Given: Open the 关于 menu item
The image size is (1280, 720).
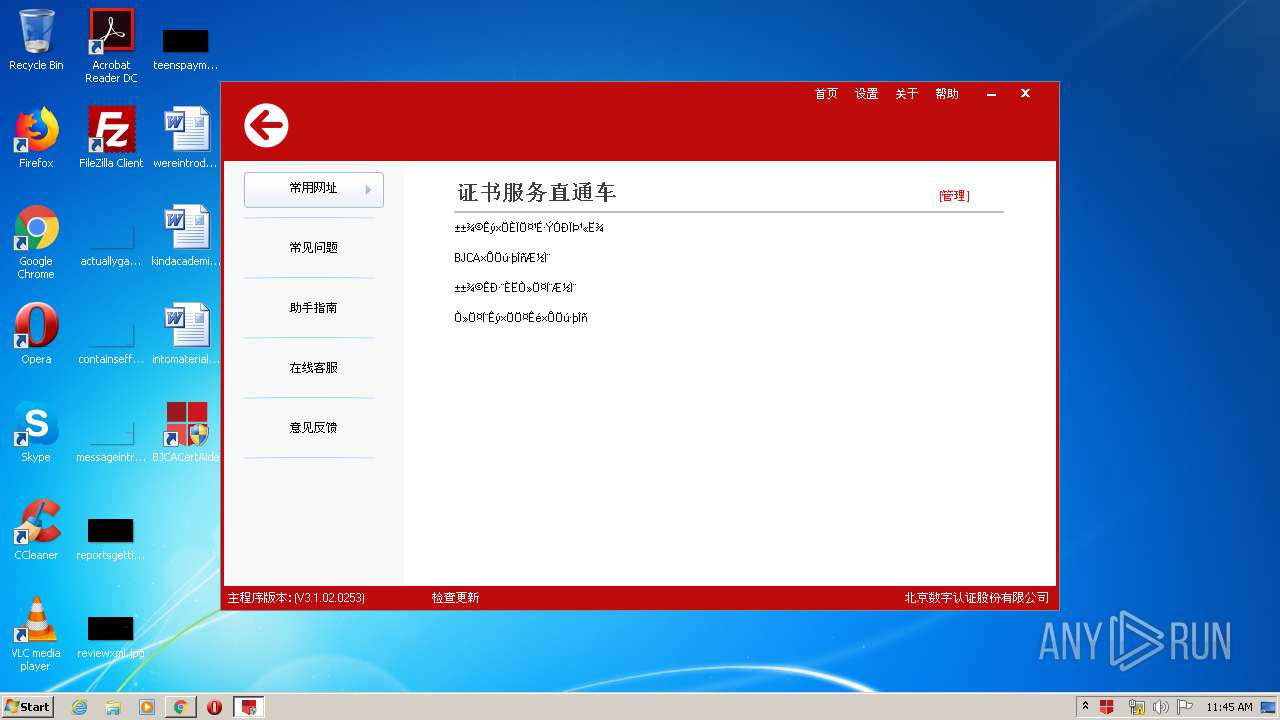Looking at the screenshot, I should tap(906, 94).
